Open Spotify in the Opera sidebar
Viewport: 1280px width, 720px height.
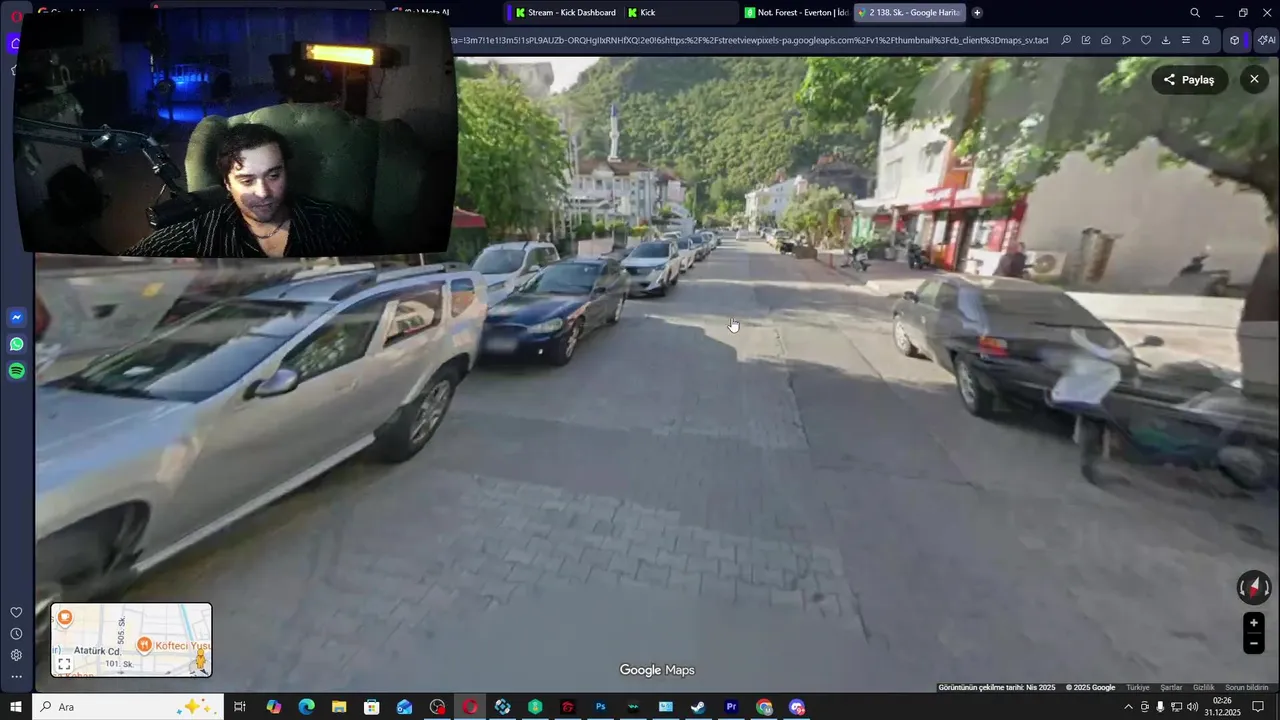click(x=16, y=371)
